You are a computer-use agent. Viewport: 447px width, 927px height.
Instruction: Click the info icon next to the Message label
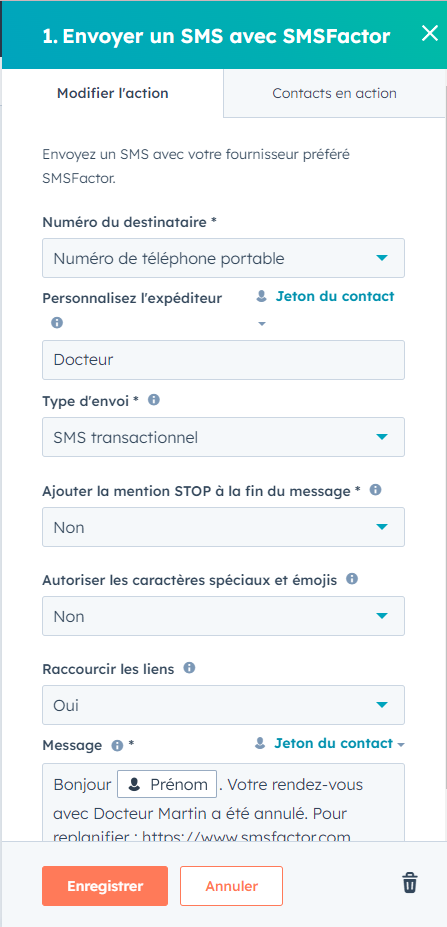117,746
